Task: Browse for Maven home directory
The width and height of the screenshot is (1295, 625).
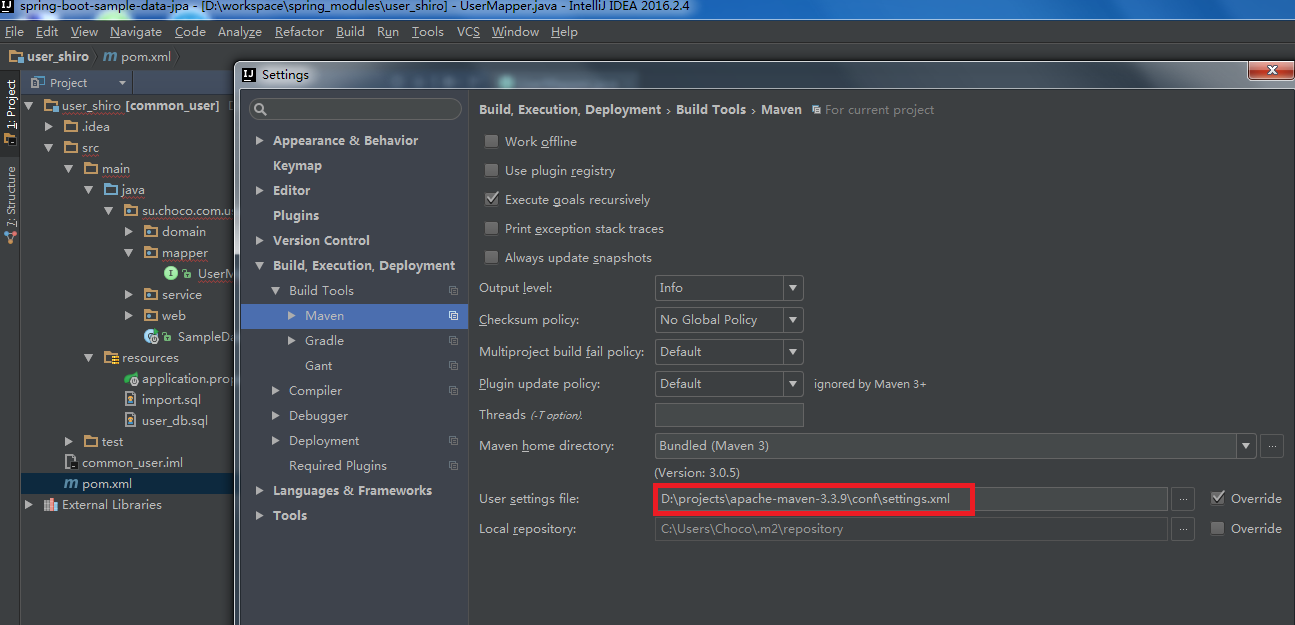Action: pyautogui.click(x=1271, y=446)
